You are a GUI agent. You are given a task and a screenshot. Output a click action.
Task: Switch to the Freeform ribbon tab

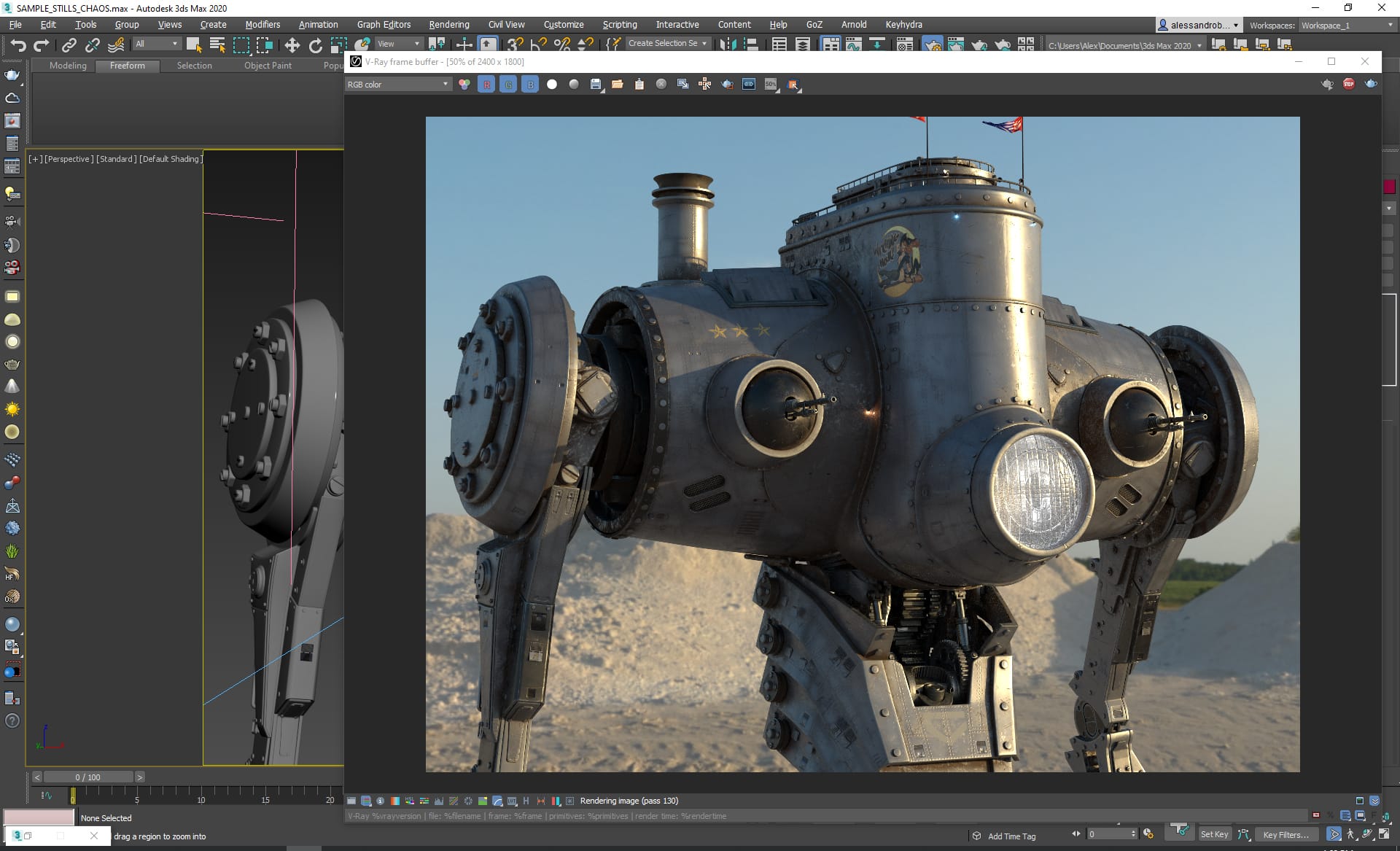(127, 66)
